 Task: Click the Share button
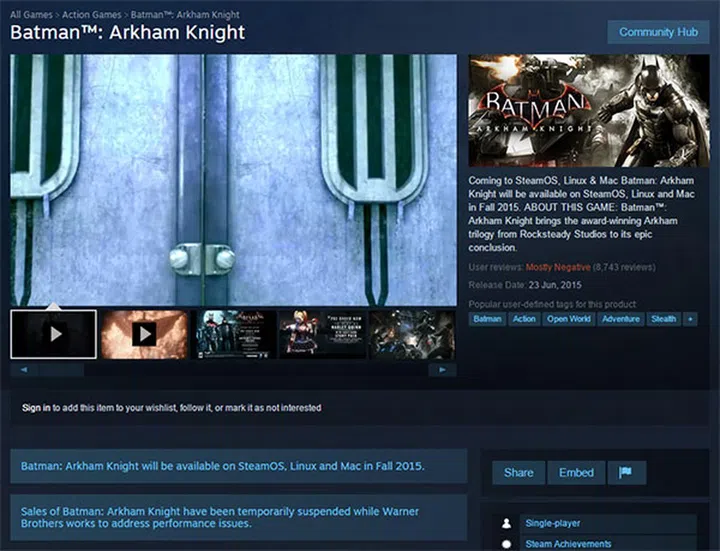point(518,472)
